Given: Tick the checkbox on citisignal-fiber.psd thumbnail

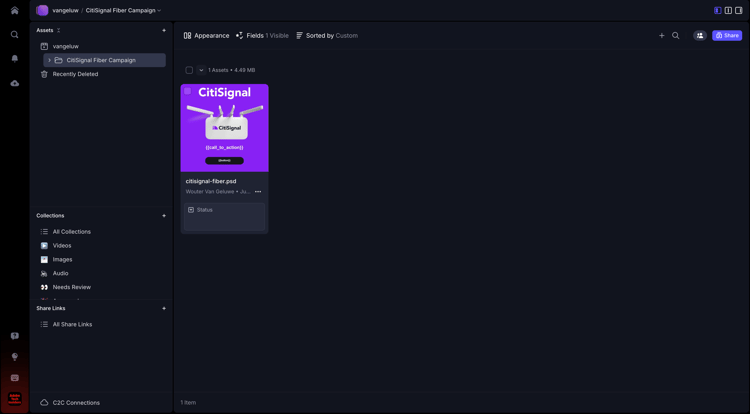Looking at the screenshot, I should 188,91.
